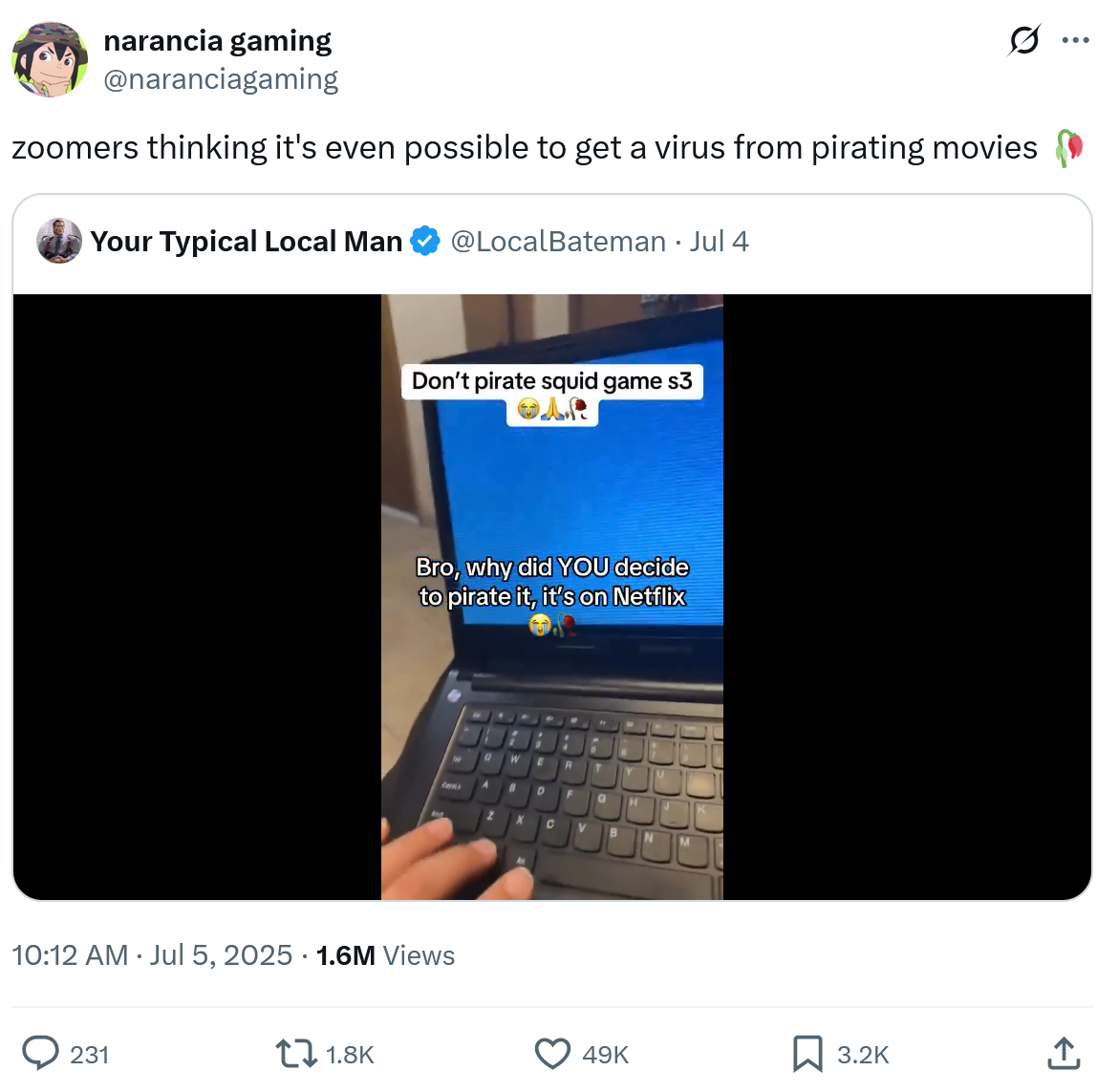
Task: Open Your Typical Local Man avatar
Action: coord(59,241)
